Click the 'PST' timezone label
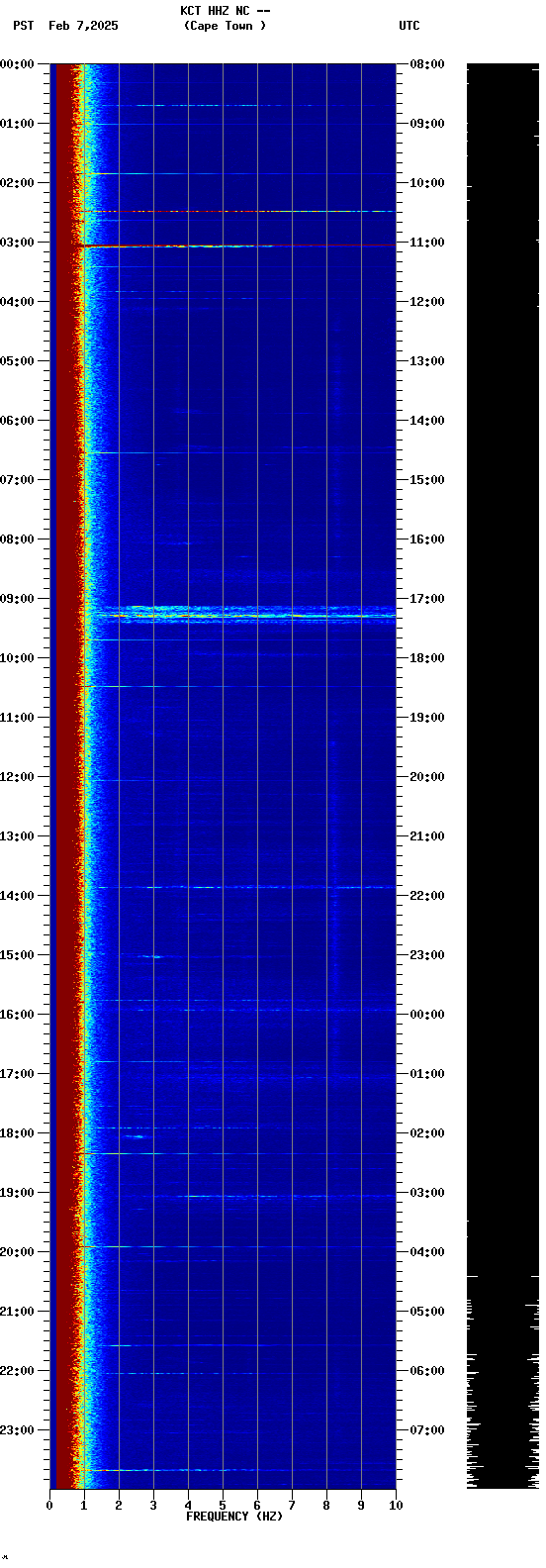Image resolution: width=546 pixels, height=1568 pixels. (x=23, y=26)
